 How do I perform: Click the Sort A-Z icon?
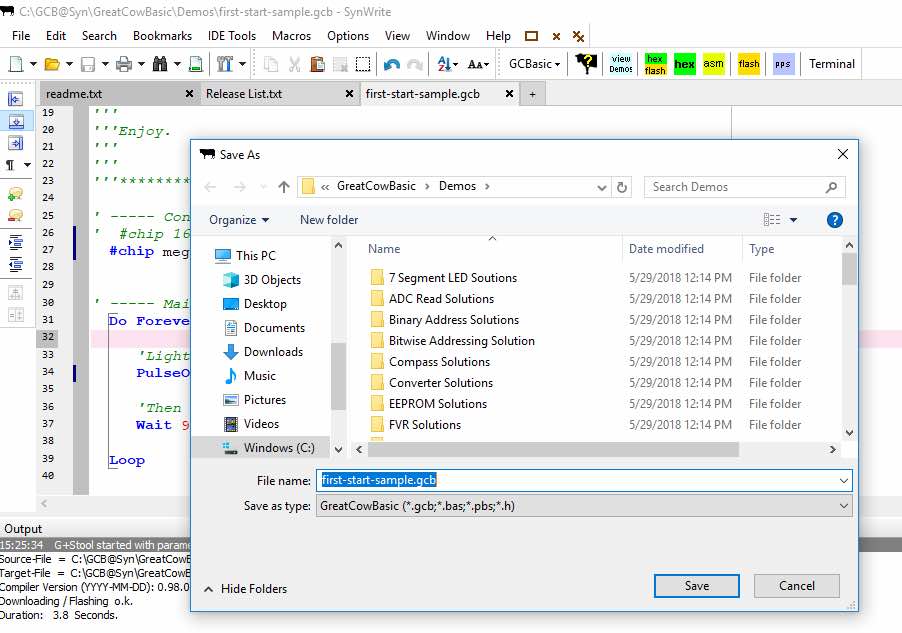tap(444, 64)
